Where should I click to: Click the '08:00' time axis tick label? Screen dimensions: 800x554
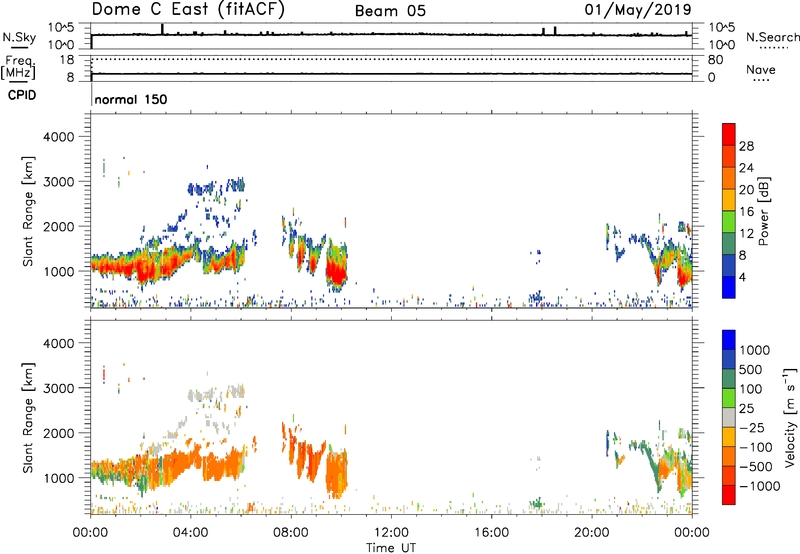click(291, 533)
